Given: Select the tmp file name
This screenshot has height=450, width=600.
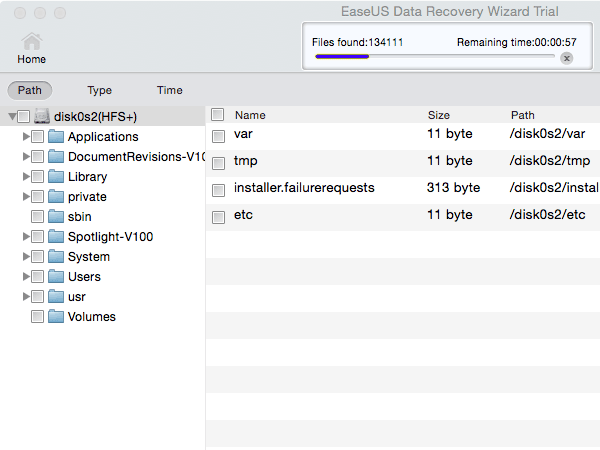Looking at the screenshot, I should [246, 161].
